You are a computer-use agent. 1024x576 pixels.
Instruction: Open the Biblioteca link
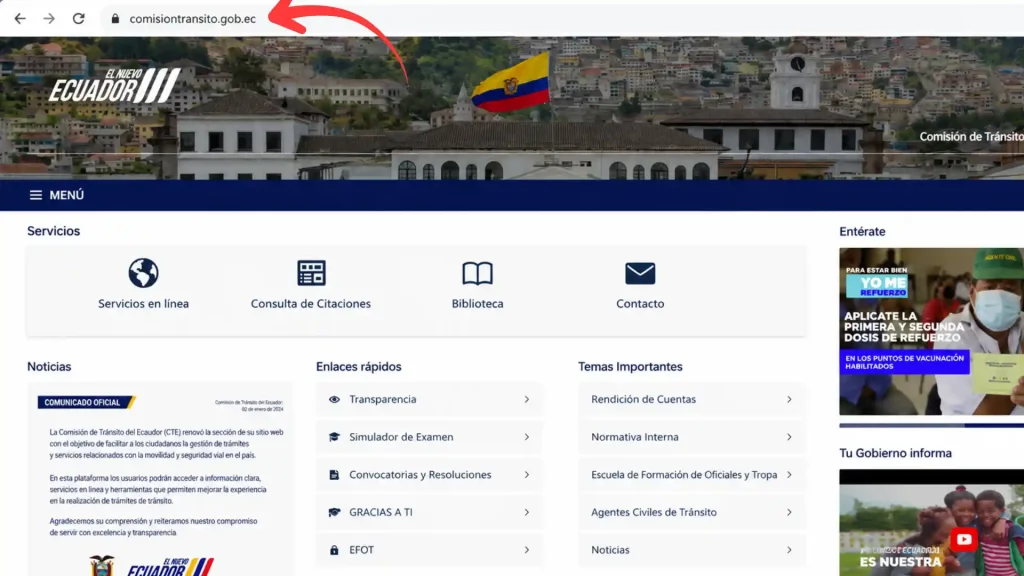click(x=477, y=304)
